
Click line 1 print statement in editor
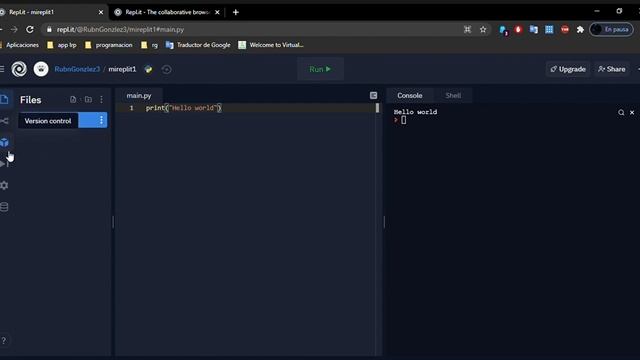click(x=184, y=108)
